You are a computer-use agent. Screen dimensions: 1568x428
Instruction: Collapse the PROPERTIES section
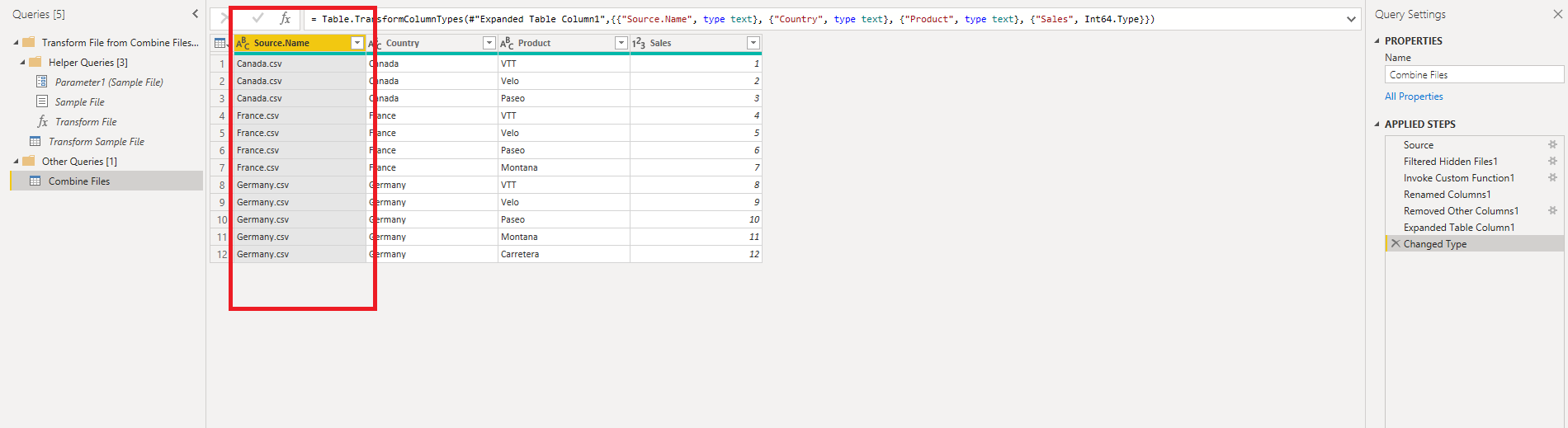[1377, 40]
